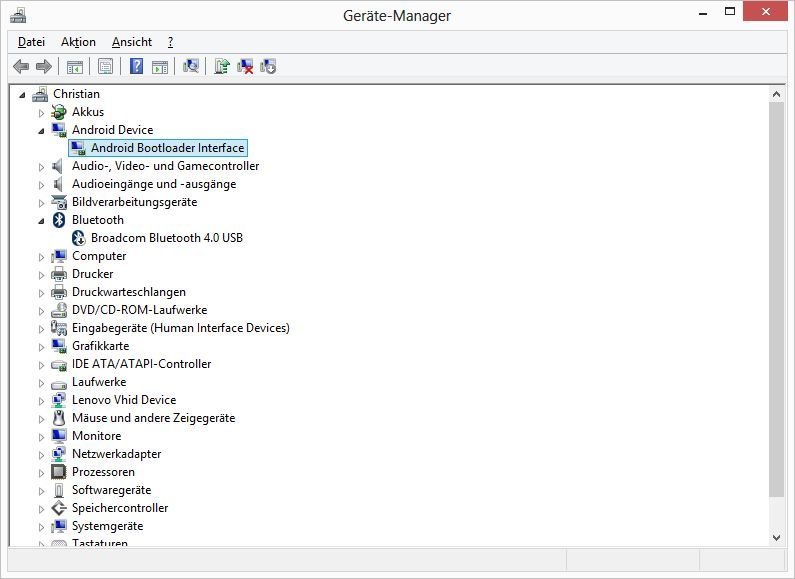Collapse the Bluetooth category
795x579 pixels.
42,221
